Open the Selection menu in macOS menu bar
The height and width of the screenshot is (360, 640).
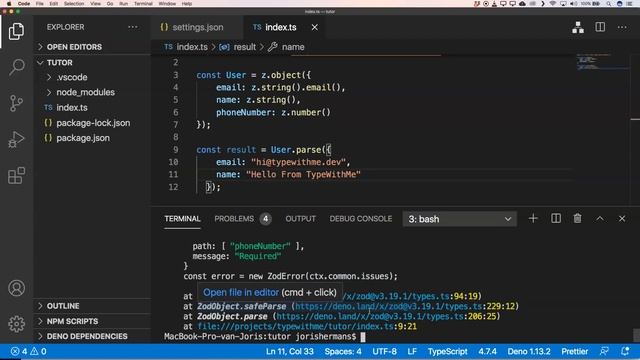coord(74,3)
